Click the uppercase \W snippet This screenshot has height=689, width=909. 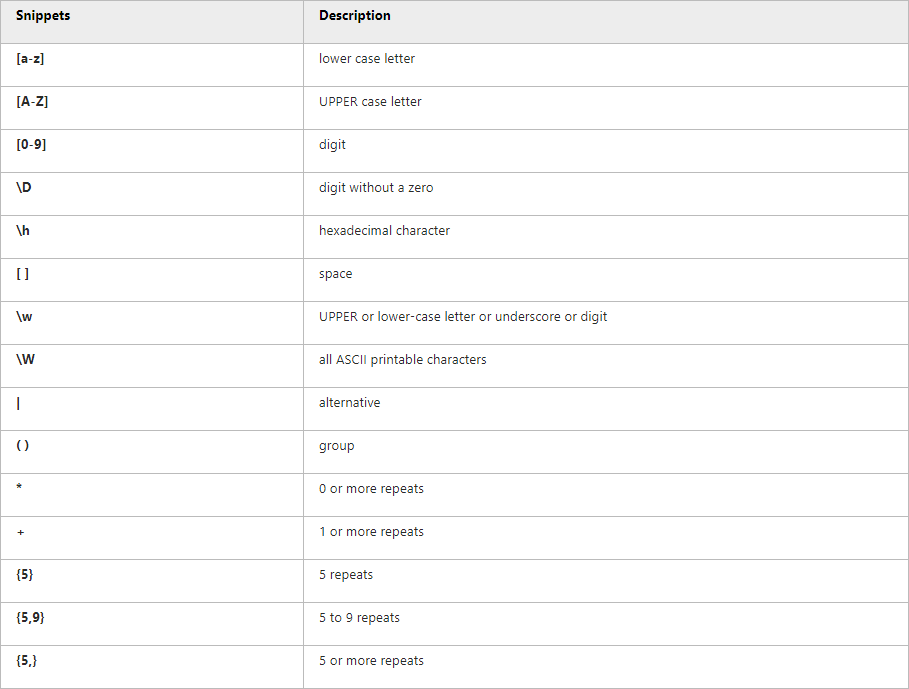point(26,359)
